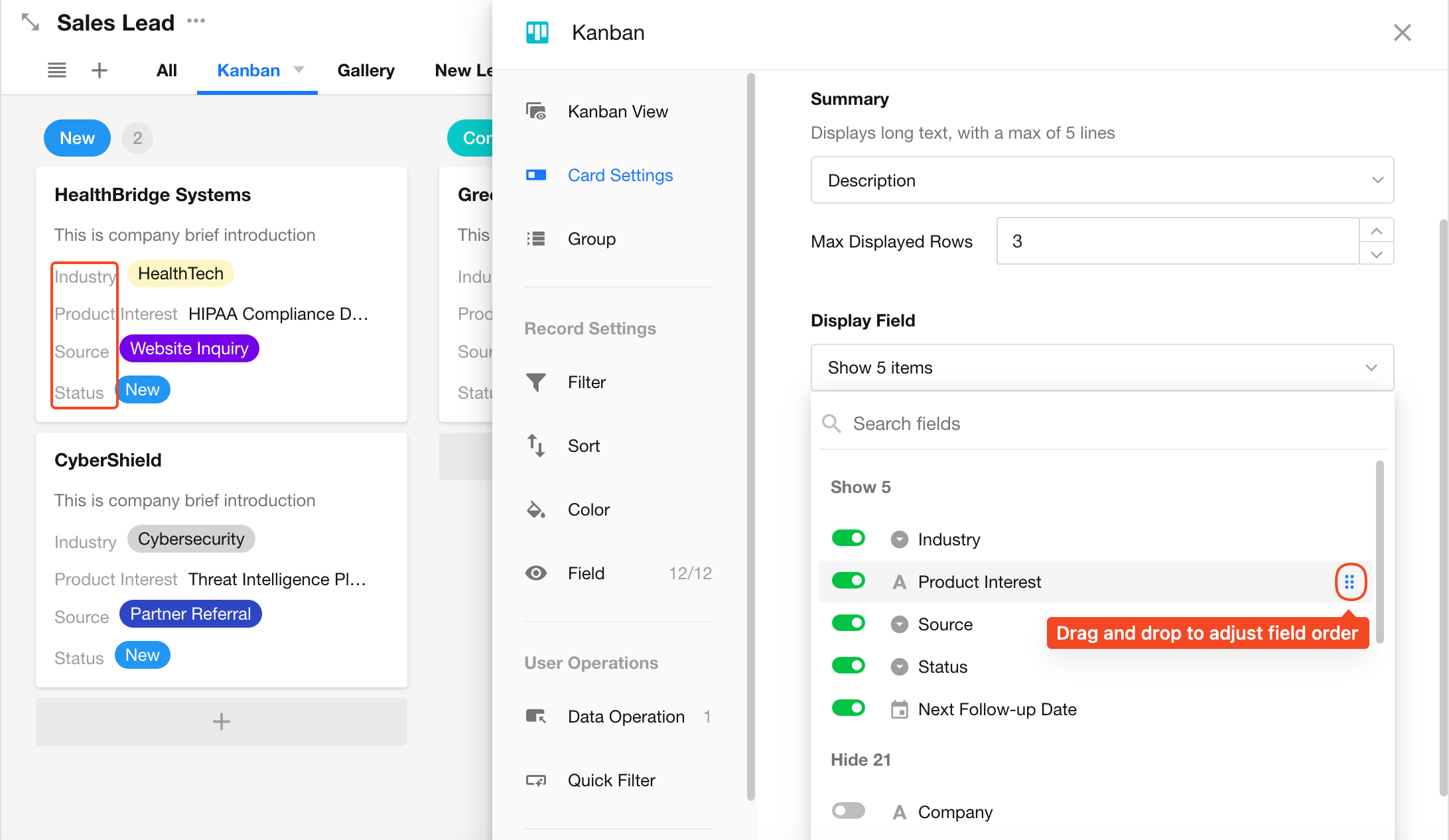Expand the Kanban tab arrow menu
Image resolution: width=1449 pixels, height=840 pixels.
299,70
